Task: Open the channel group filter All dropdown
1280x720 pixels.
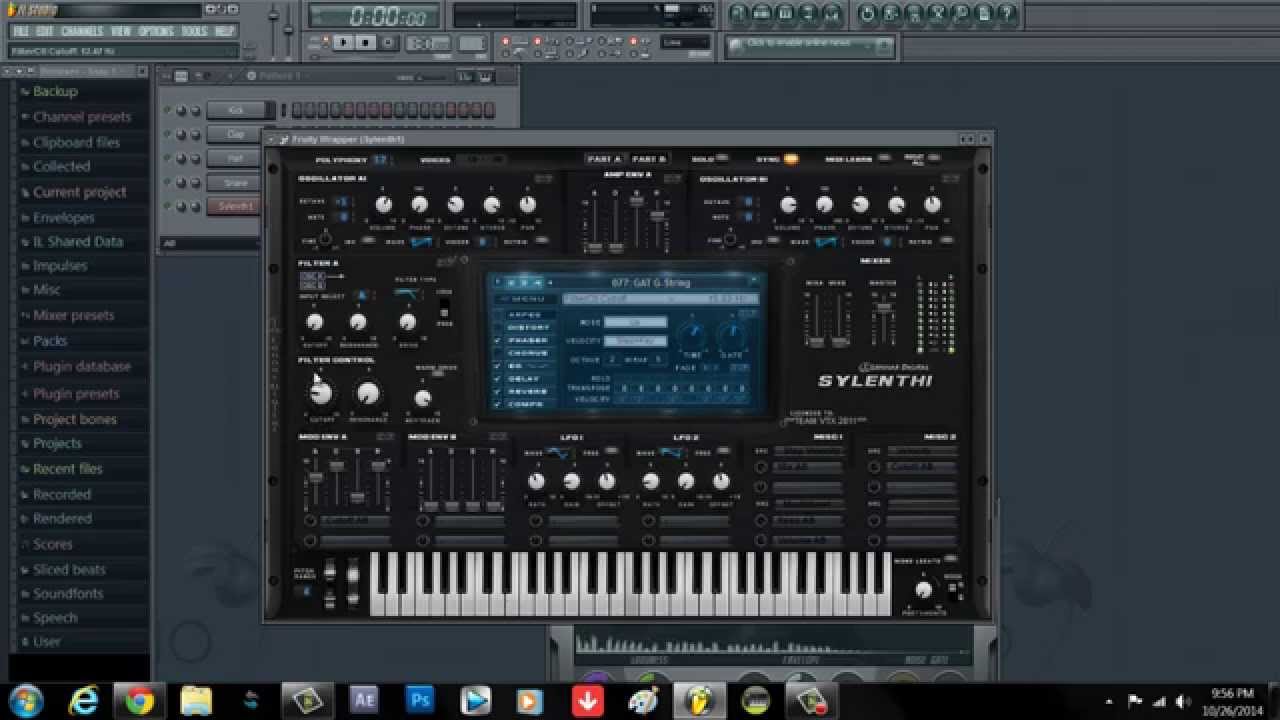Action: pos(211,243)
